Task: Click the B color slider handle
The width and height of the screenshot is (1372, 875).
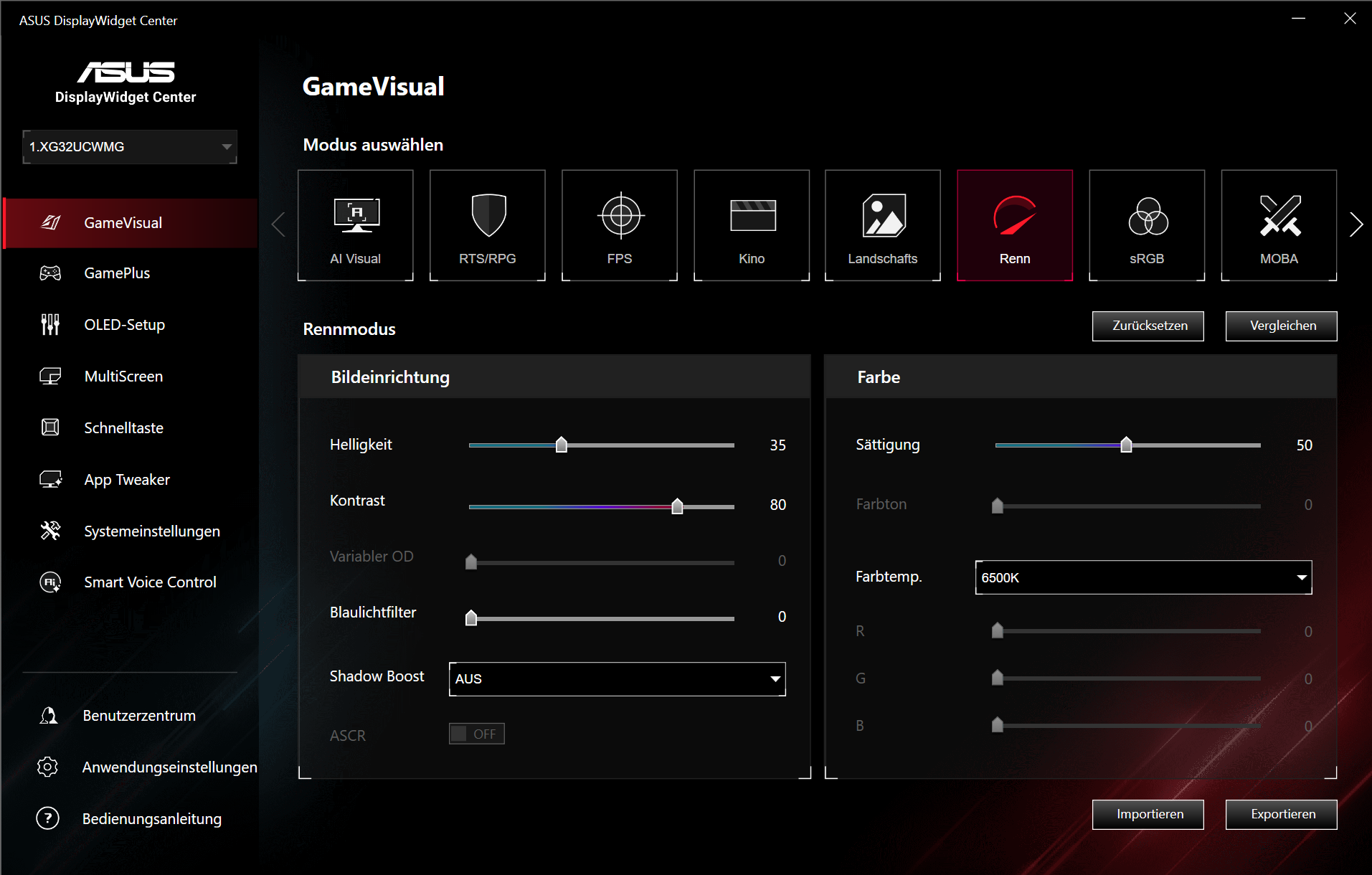Action: 998,725
